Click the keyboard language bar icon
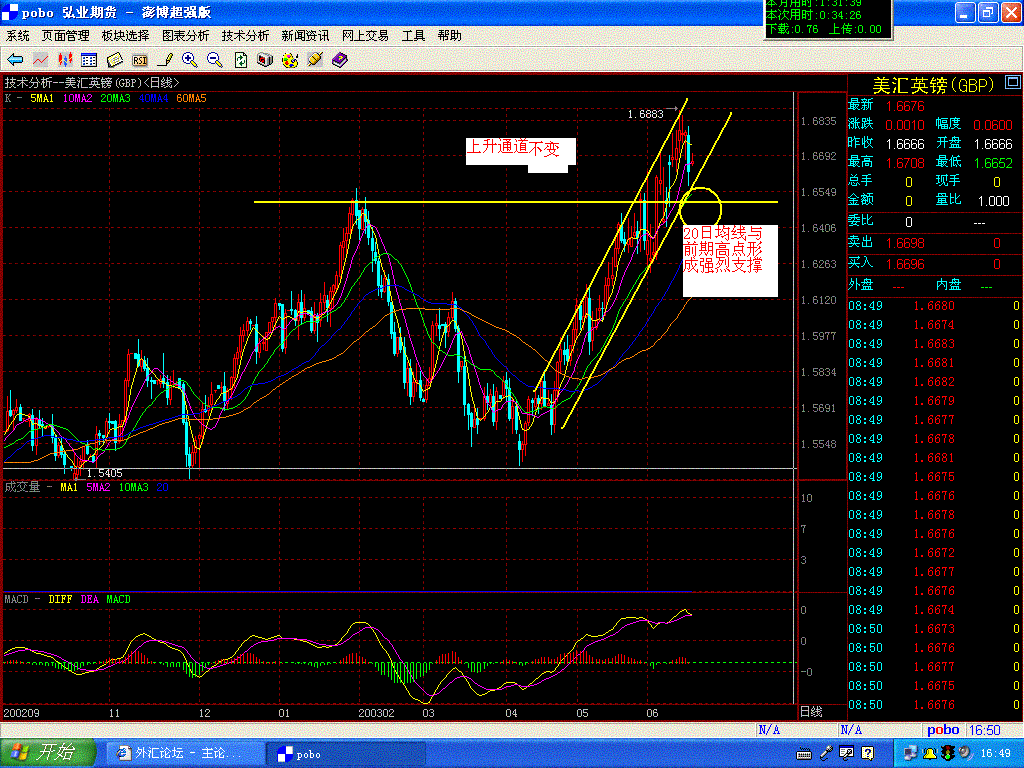Screen dimensions: 1024x768 805,754
